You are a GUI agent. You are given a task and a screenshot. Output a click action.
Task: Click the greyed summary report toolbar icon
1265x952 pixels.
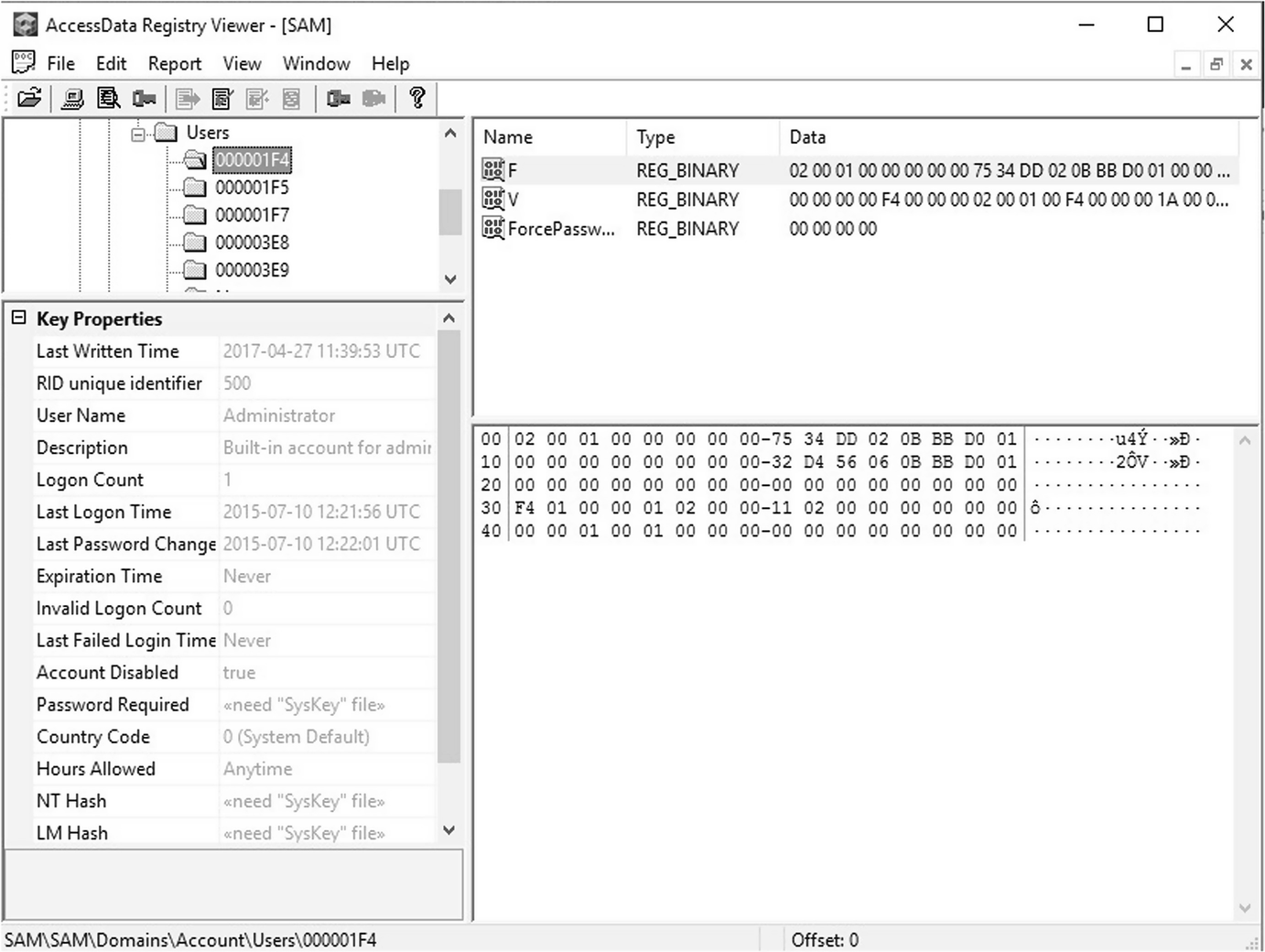coord(291,98)
